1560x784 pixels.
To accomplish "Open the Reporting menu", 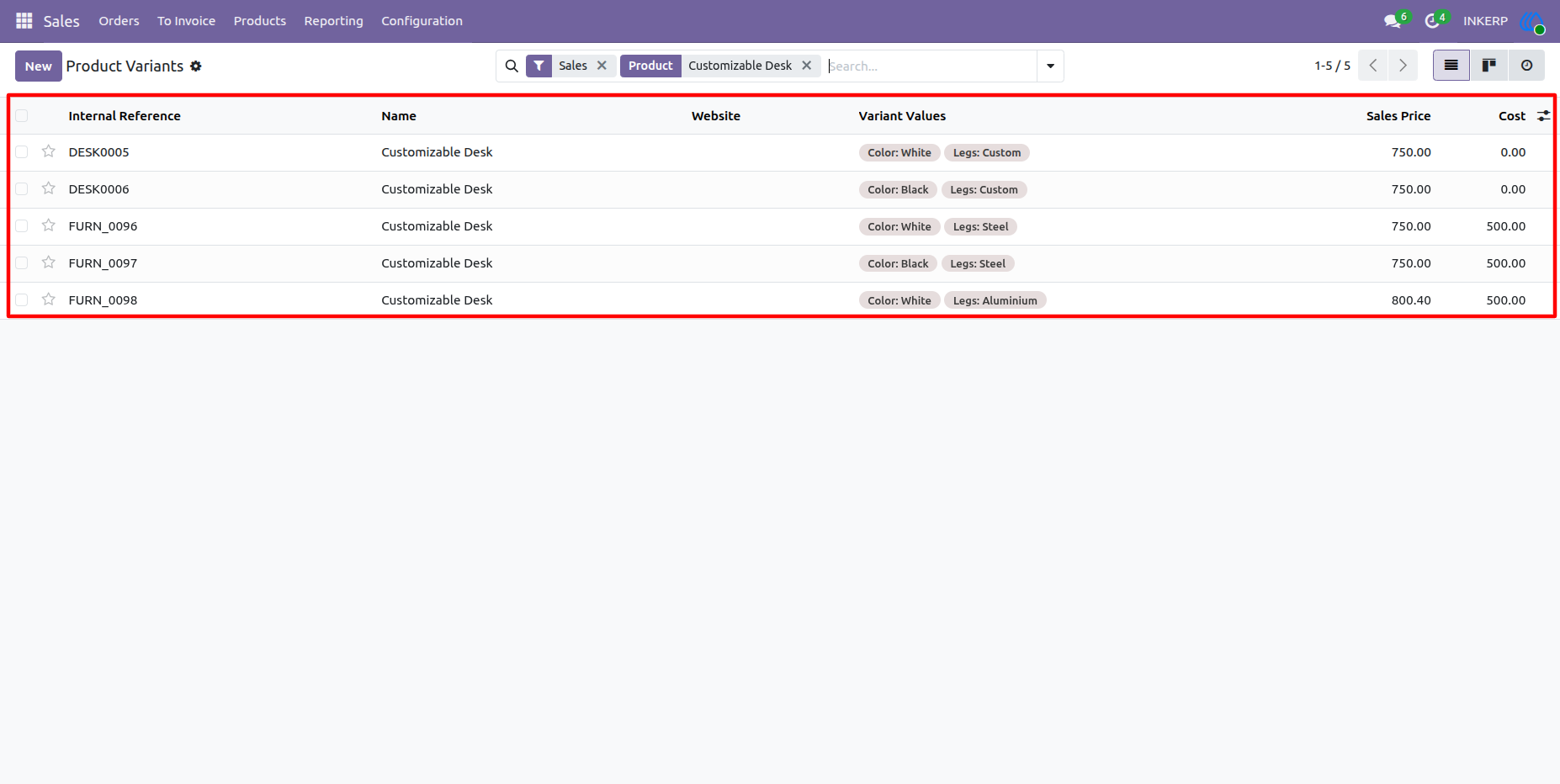I will pos(333,21).
